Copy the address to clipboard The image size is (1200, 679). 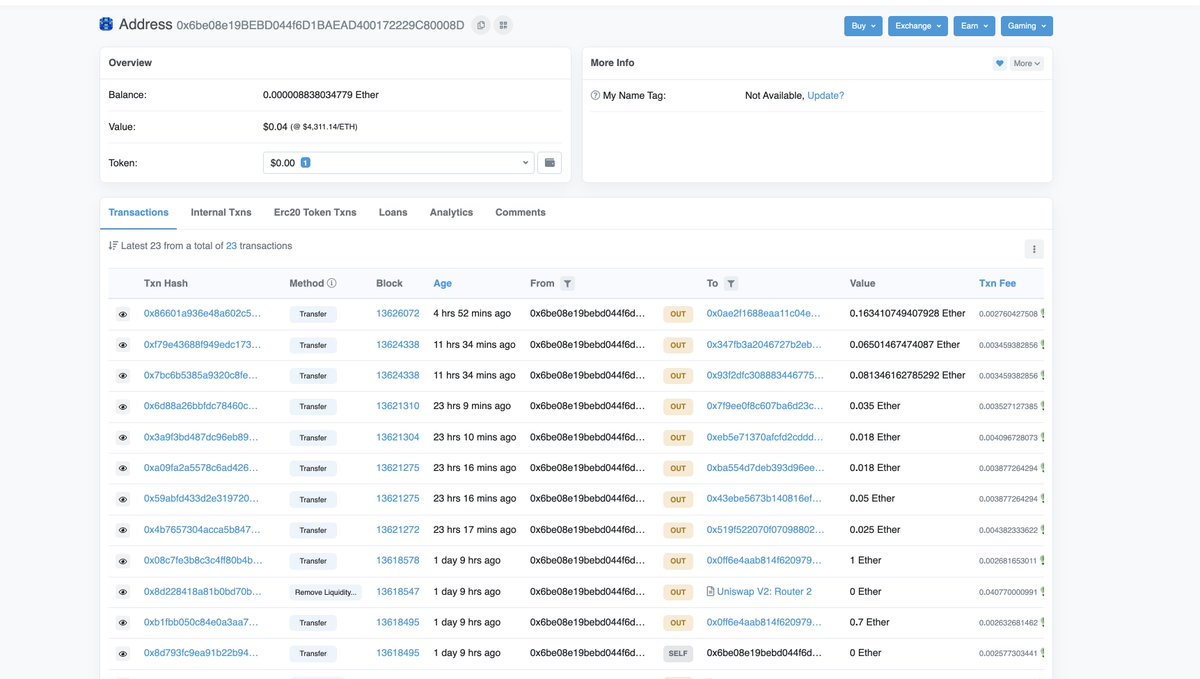[481, 25]
